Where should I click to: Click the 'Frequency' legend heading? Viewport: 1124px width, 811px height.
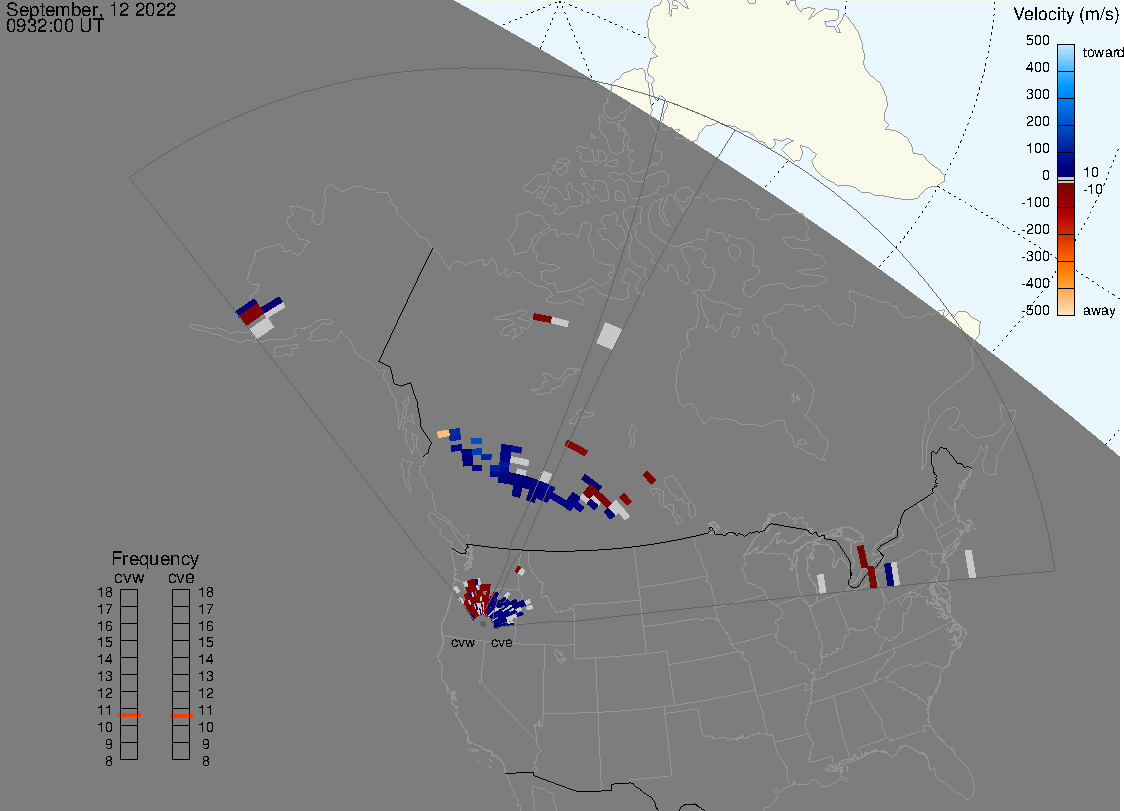point(155,559)
